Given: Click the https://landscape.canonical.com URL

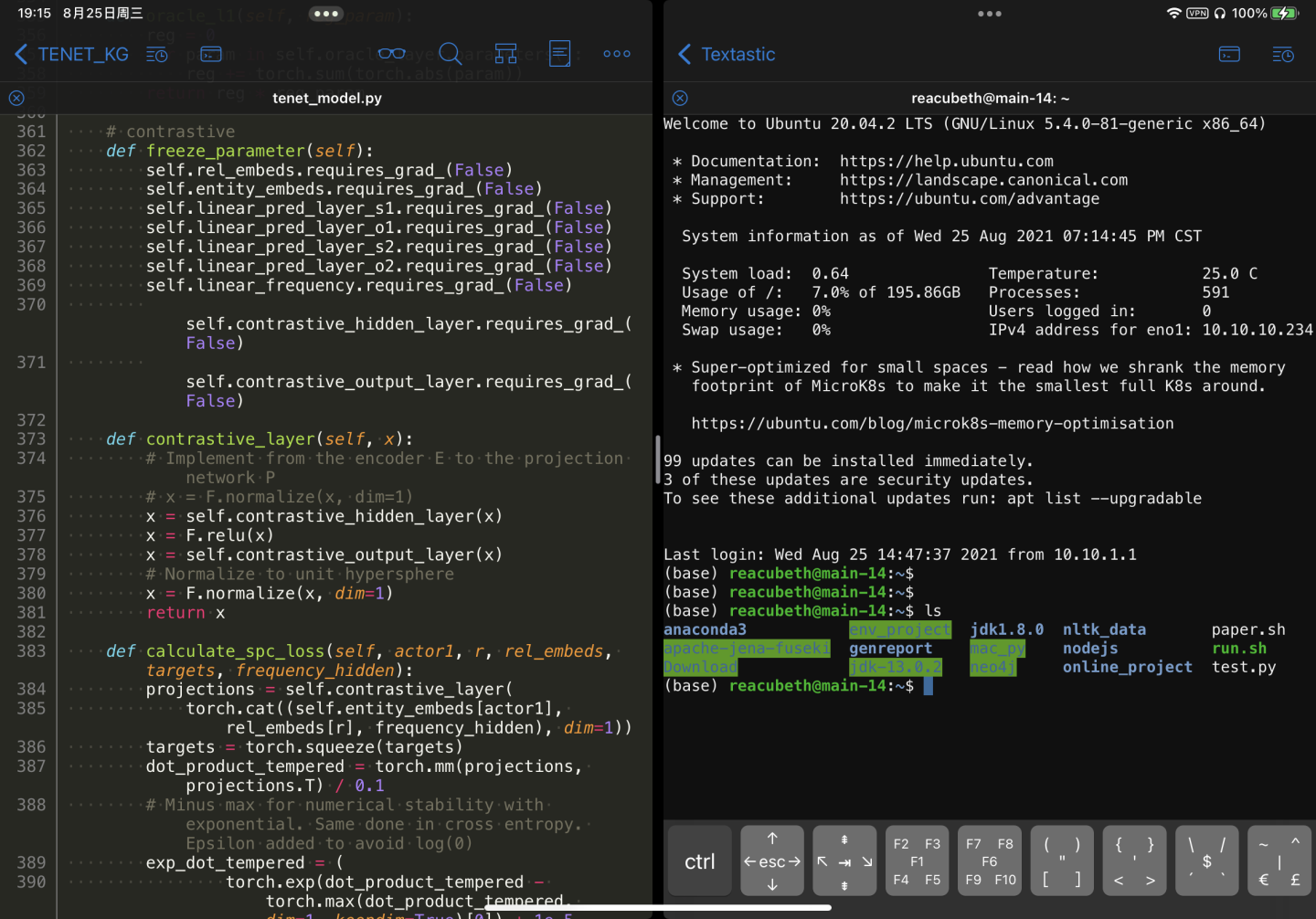Looking at the screenshot, I should 984,180.
